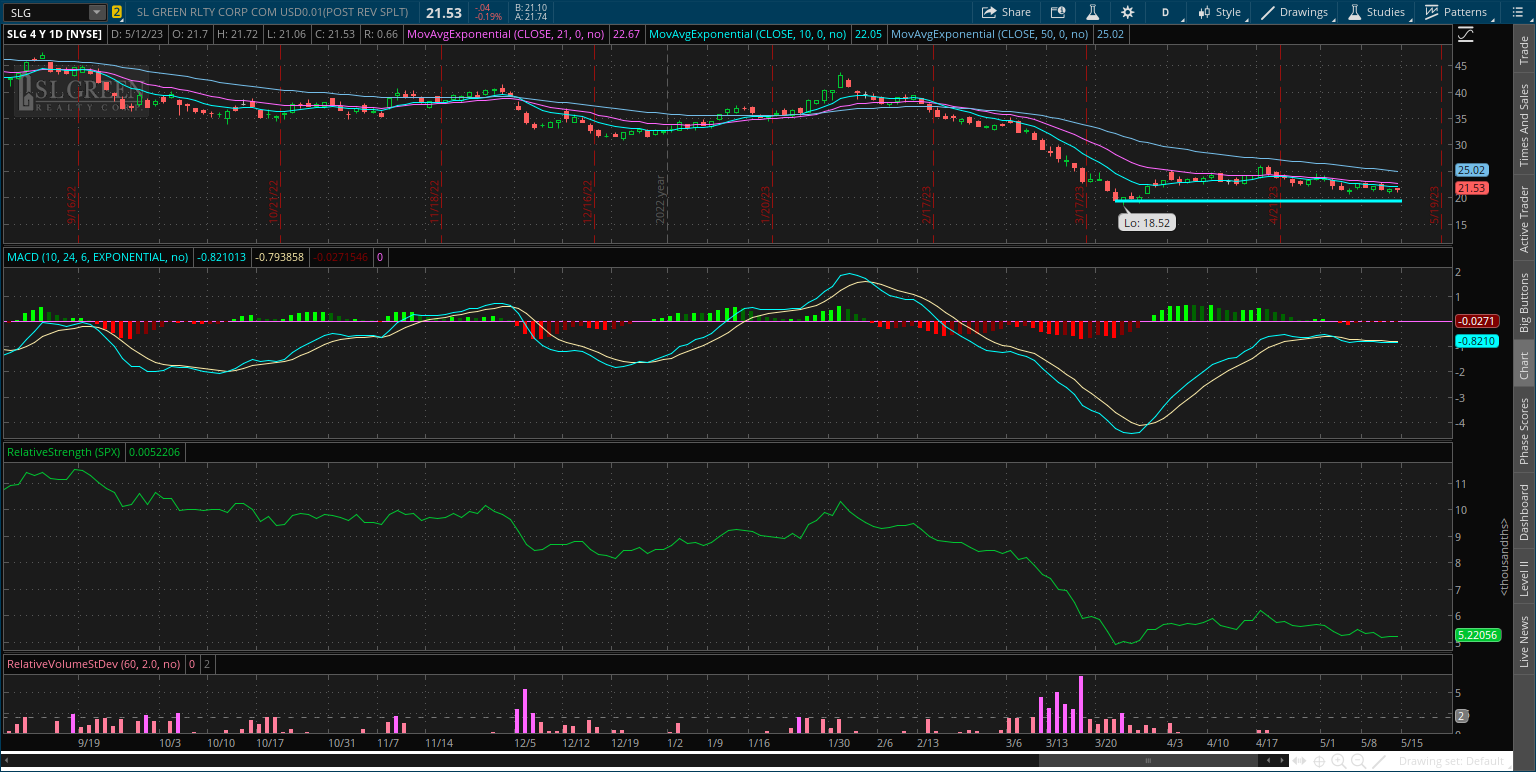Click the 1/20/23 vertical date marker
This screenshot has width=1536, height=772.
click(x=765, y=207)
